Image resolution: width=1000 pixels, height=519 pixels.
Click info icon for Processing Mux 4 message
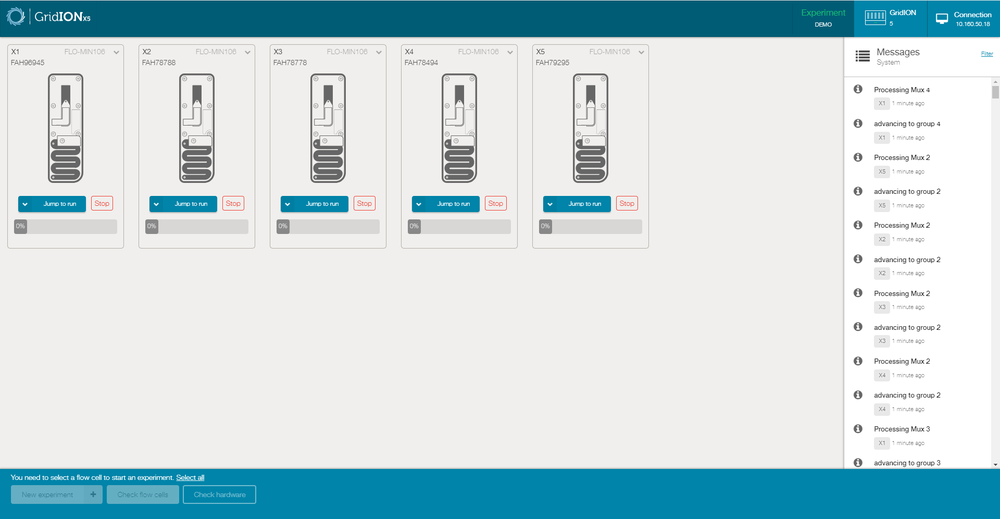pyautogui.click(x=858, y=89)
